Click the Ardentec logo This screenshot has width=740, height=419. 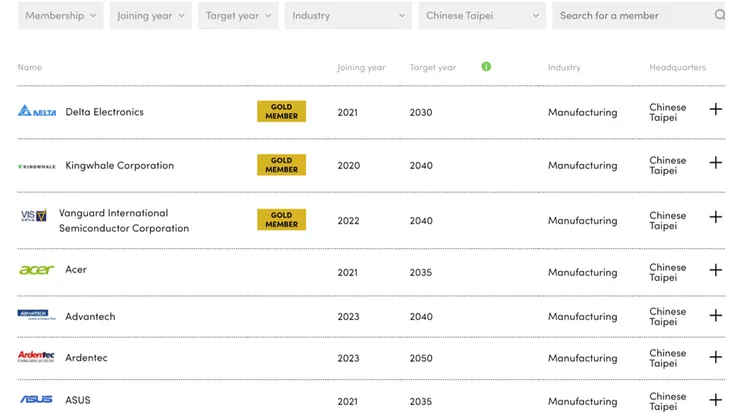[x=36, y=357]
